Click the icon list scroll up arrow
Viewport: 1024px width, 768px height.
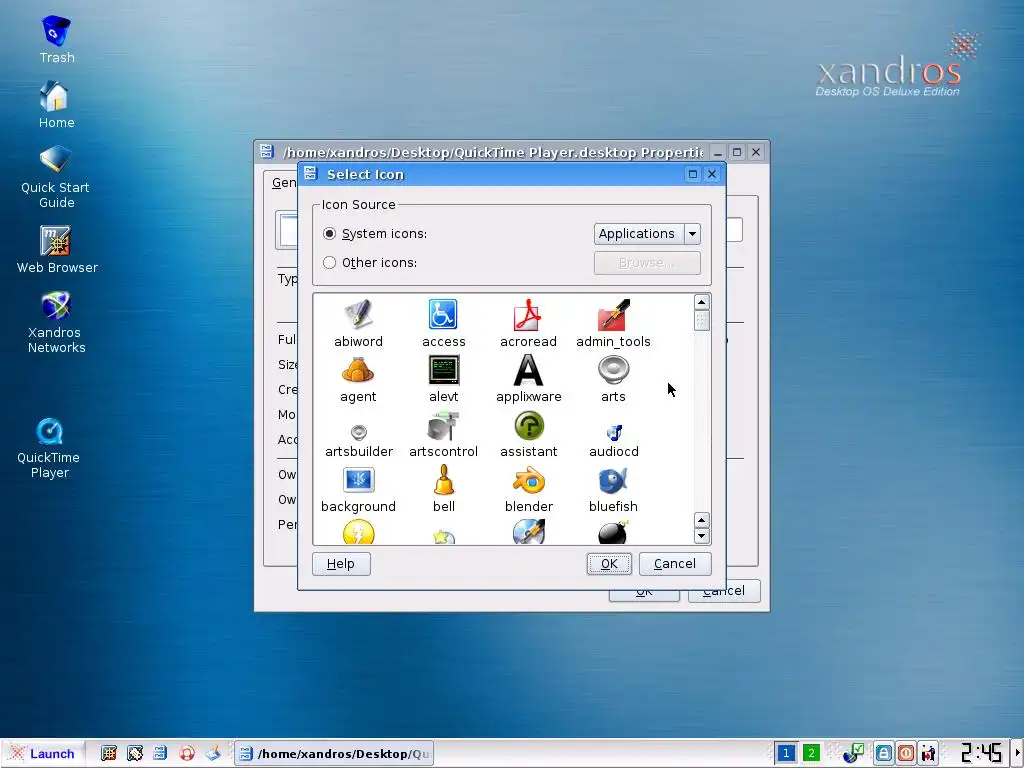pos(701,302)
